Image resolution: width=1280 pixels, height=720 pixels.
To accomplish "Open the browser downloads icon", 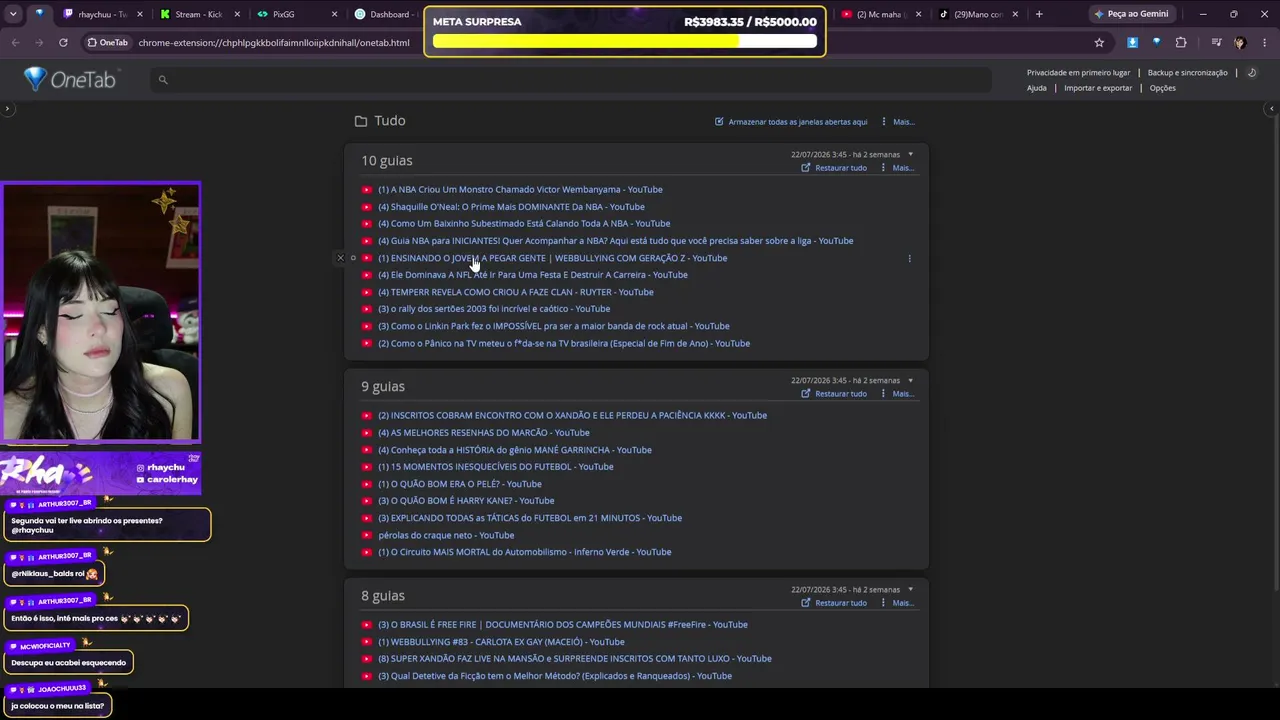I will (1132, 43).
